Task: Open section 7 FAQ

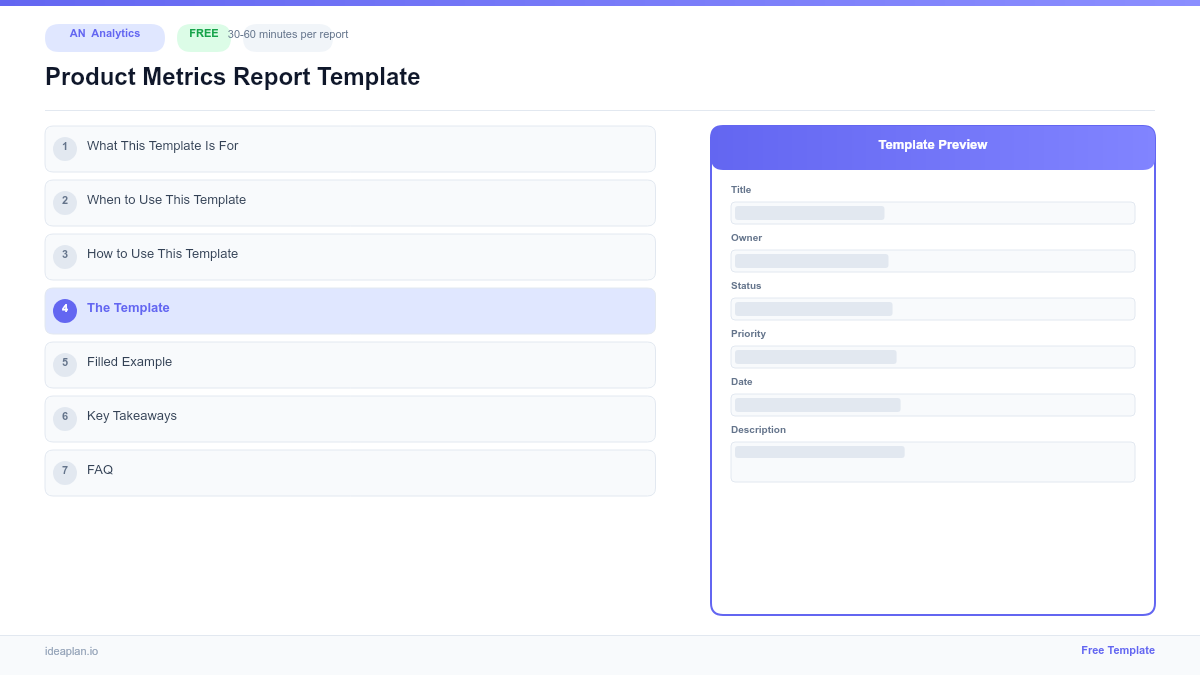Action: (x=350, y=473)
